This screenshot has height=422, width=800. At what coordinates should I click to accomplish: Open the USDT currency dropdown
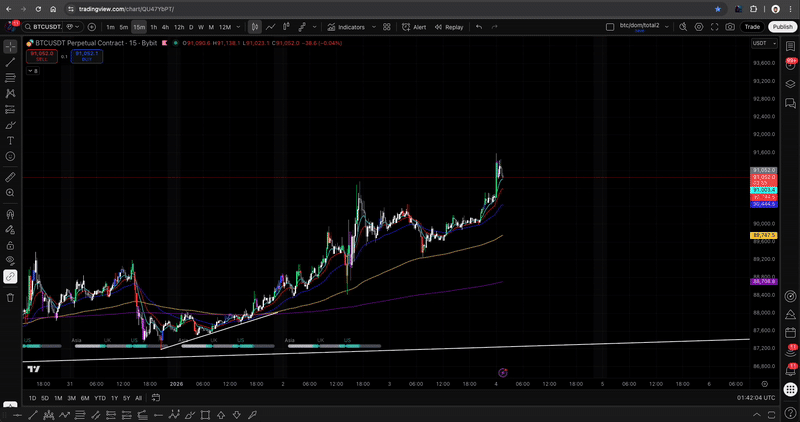764,43
